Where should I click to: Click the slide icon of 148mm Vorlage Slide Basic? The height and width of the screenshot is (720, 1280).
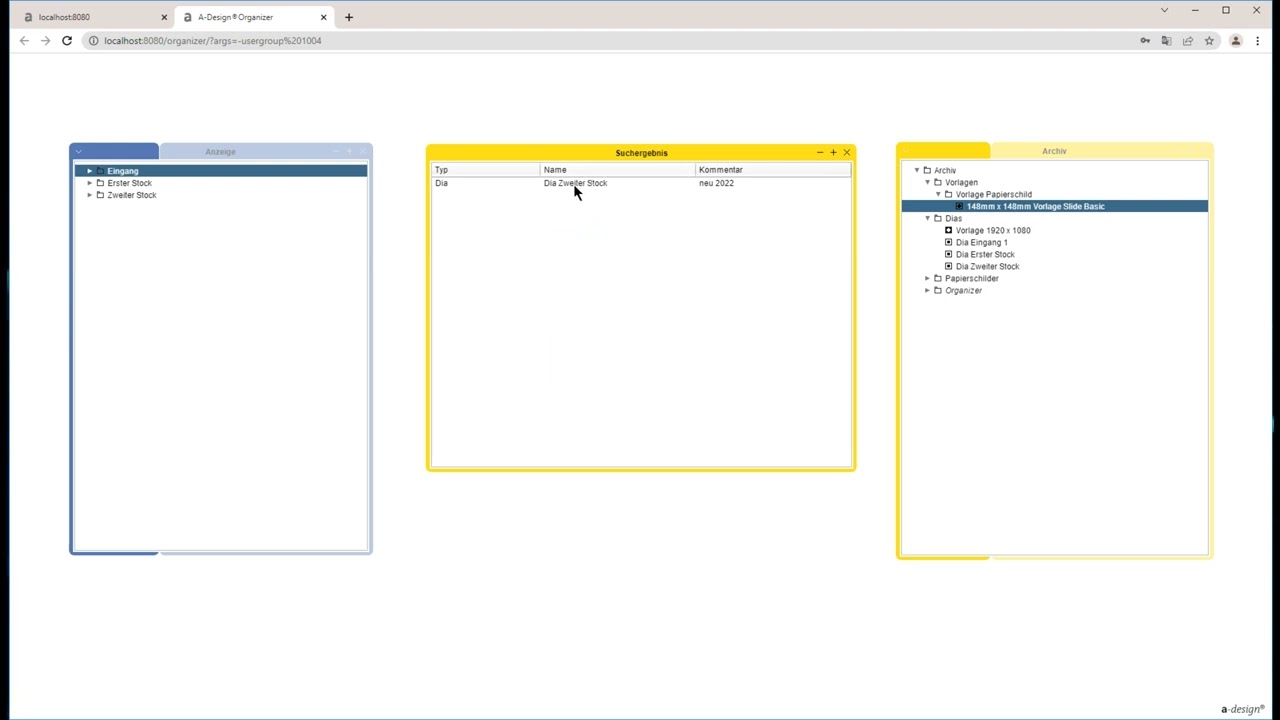959,206
